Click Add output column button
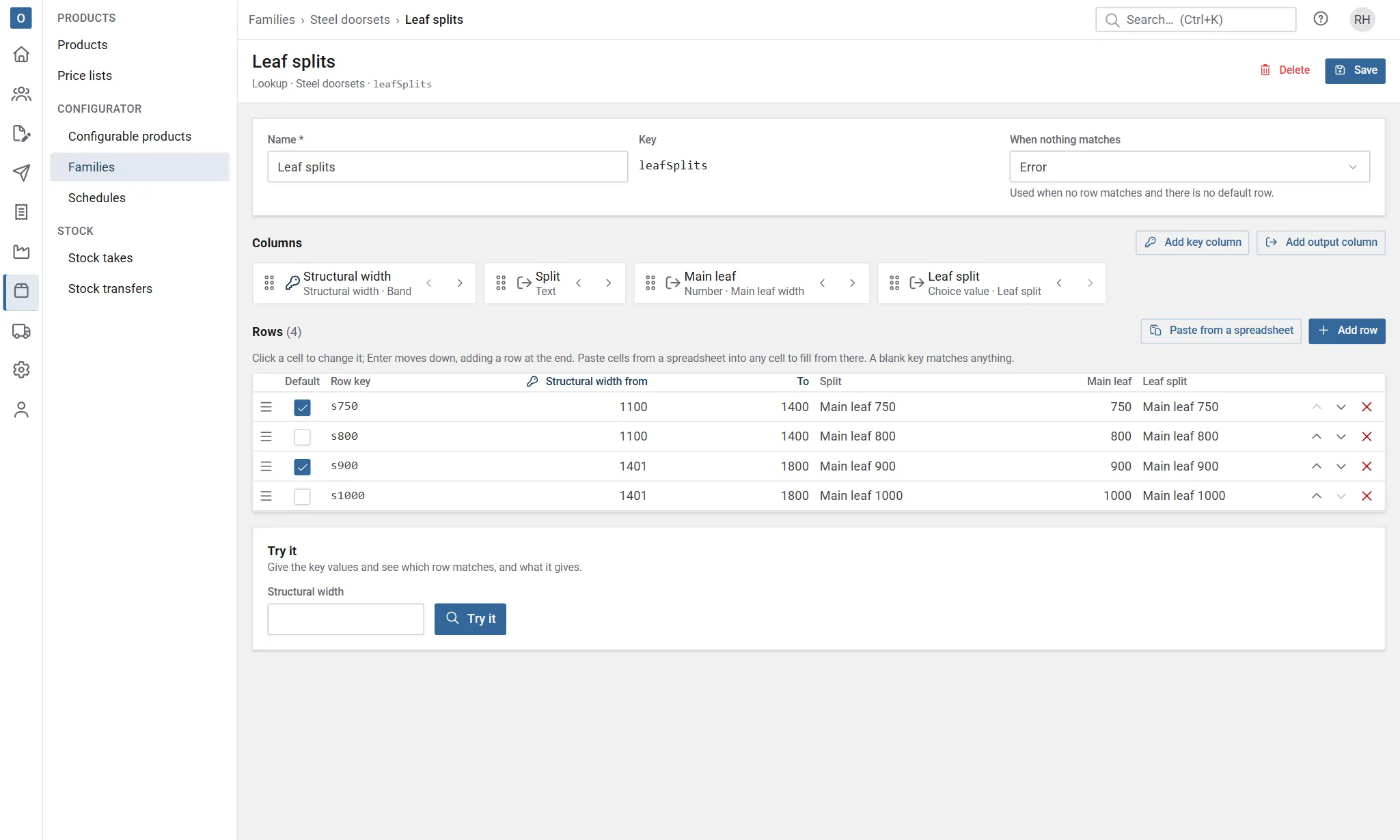This screenshot has height=840, width=1400. 1321,242
